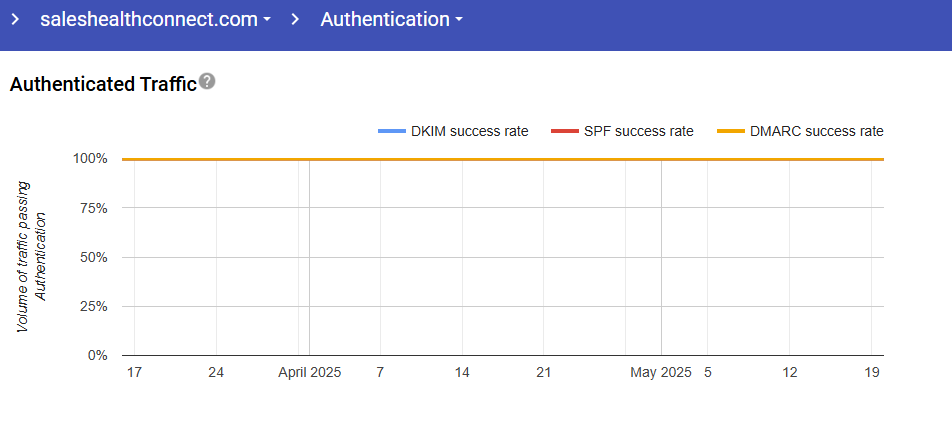Select date 24 on the x-axis
This screenshot has width=952, height=432.
coord(216,372)
